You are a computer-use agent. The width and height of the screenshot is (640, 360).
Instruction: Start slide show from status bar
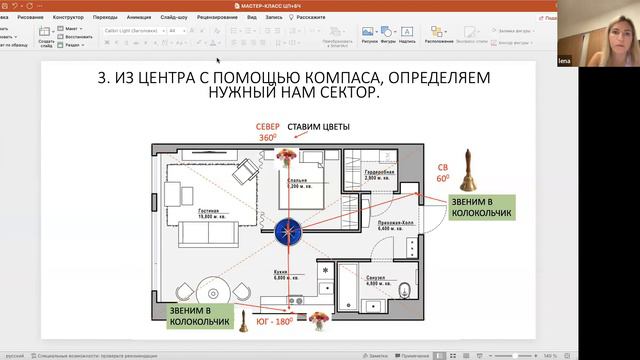tap(480, 356)
